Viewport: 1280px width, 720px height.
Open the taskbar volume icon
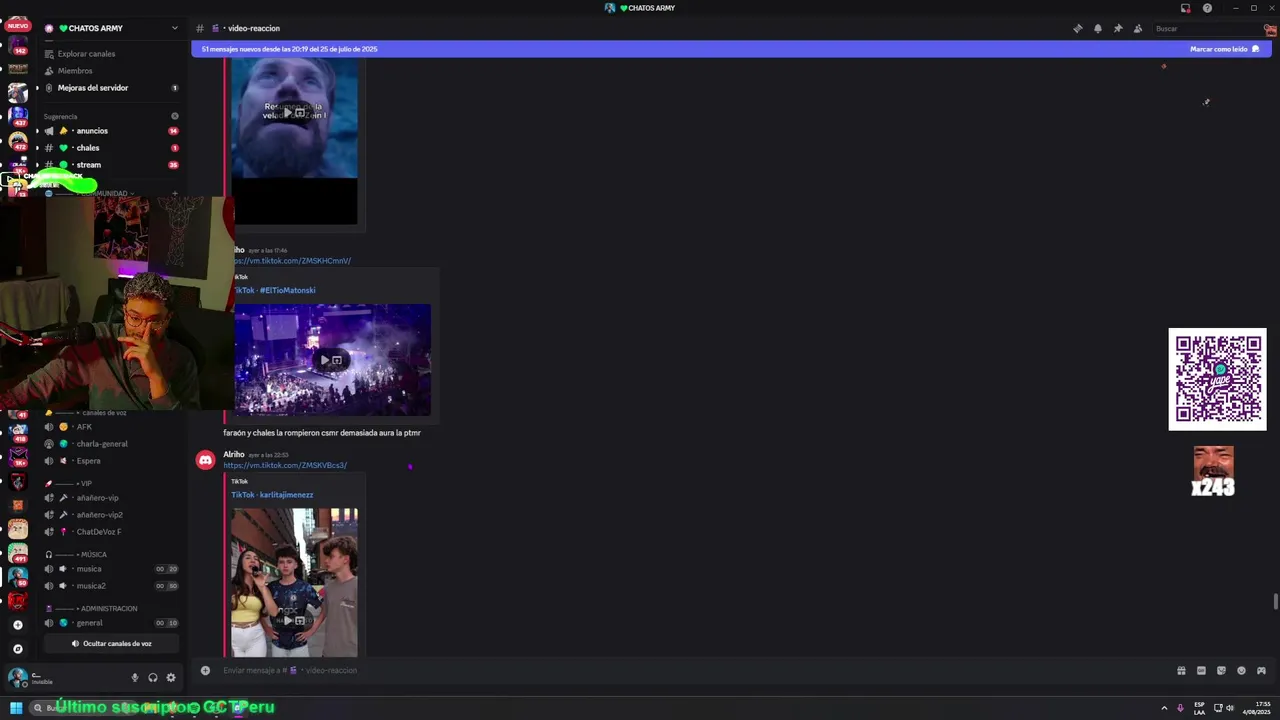pyautogui.click(x=1229, y=708)
